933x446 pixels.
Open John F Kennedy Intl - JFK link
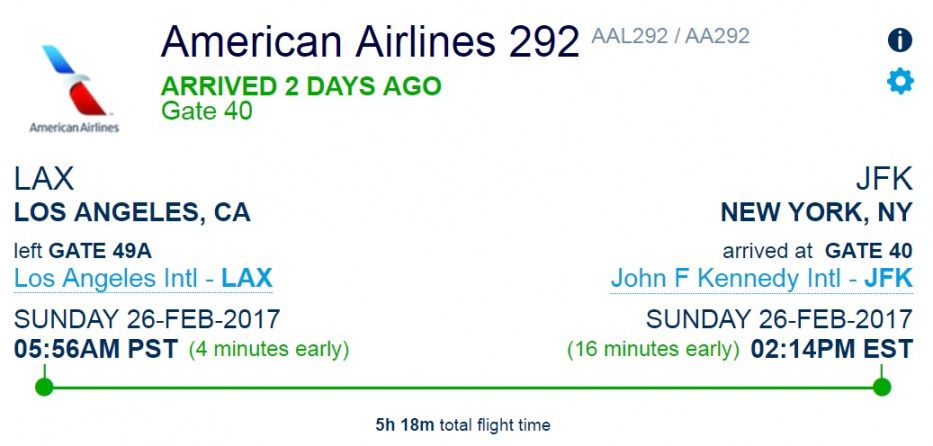[762, 278]
